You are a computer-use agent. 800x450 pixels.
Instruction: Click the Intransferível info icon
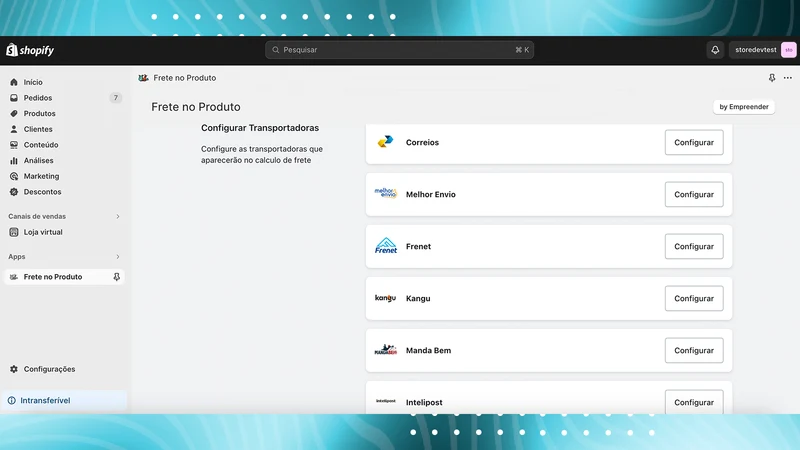click(x=12, y=401)
